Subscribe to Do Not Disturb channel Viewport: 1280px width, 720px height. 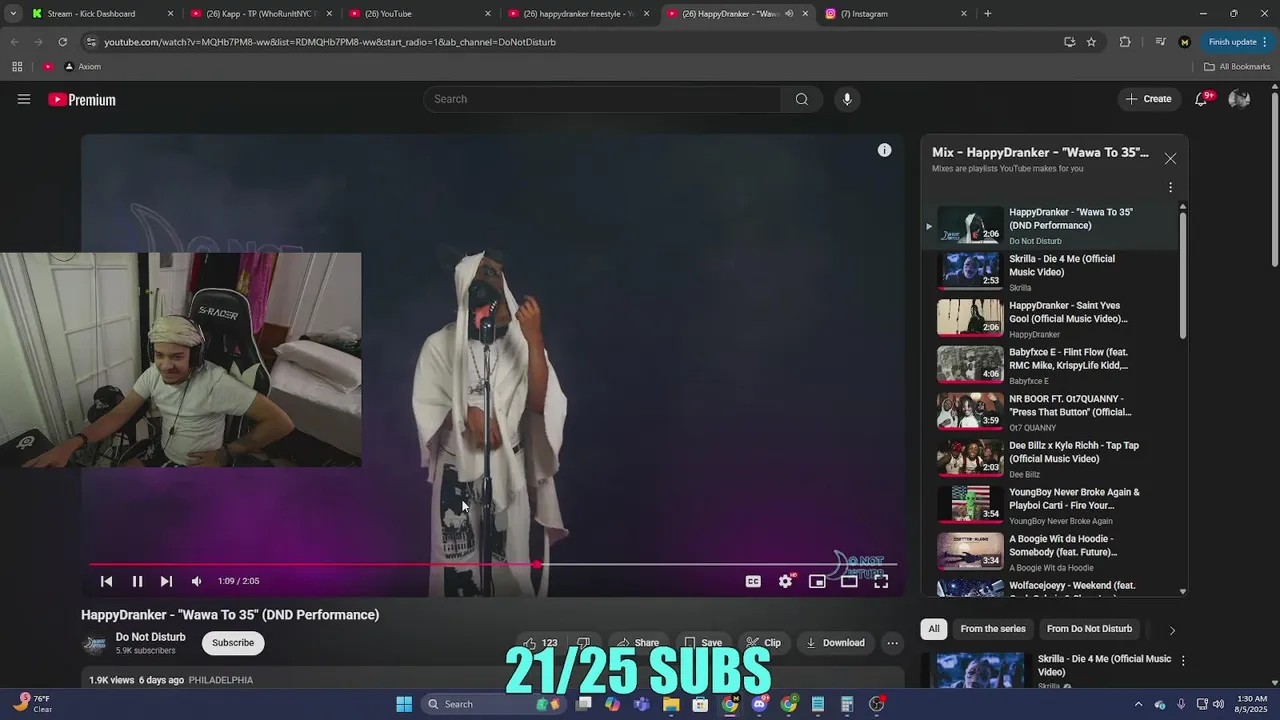(x=233, y=643)
